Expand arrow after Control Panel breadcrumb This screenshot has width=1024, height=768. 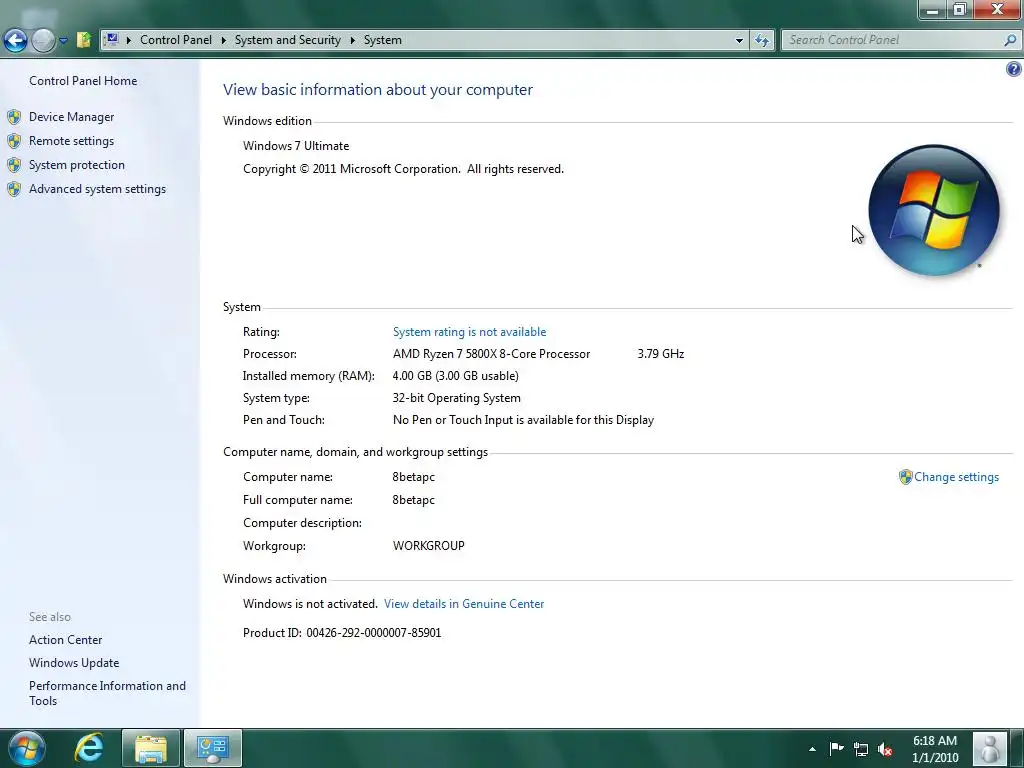tap(223, 40)
